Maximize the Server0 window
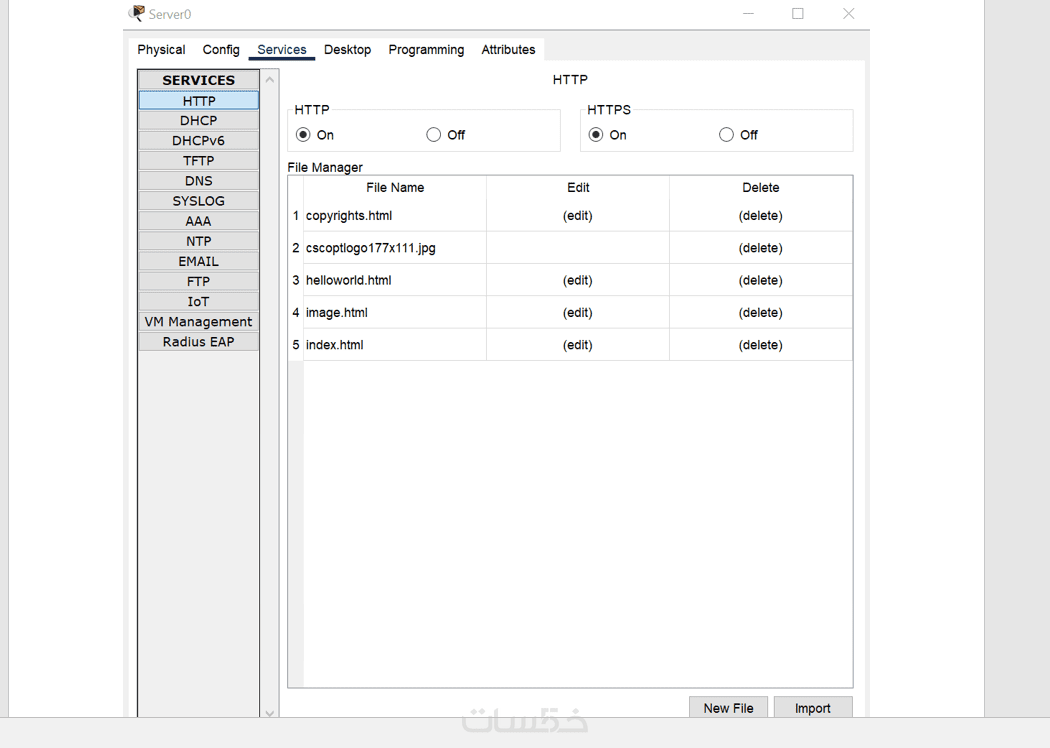1050x748 pixels. (798, 13)
